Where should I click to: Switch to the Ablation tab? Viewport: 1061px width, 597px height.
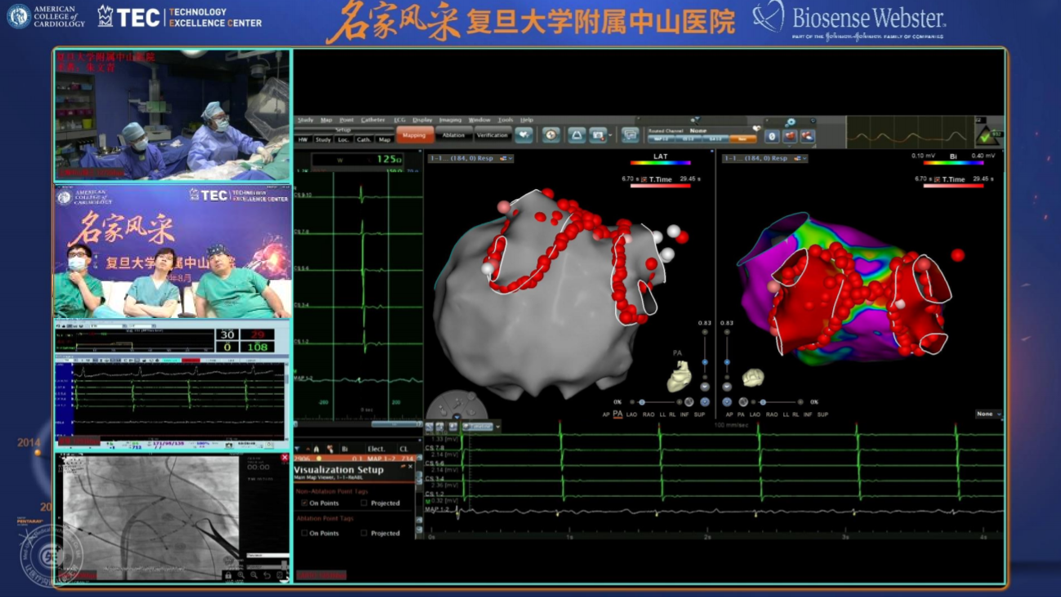(x=454, y=135)
